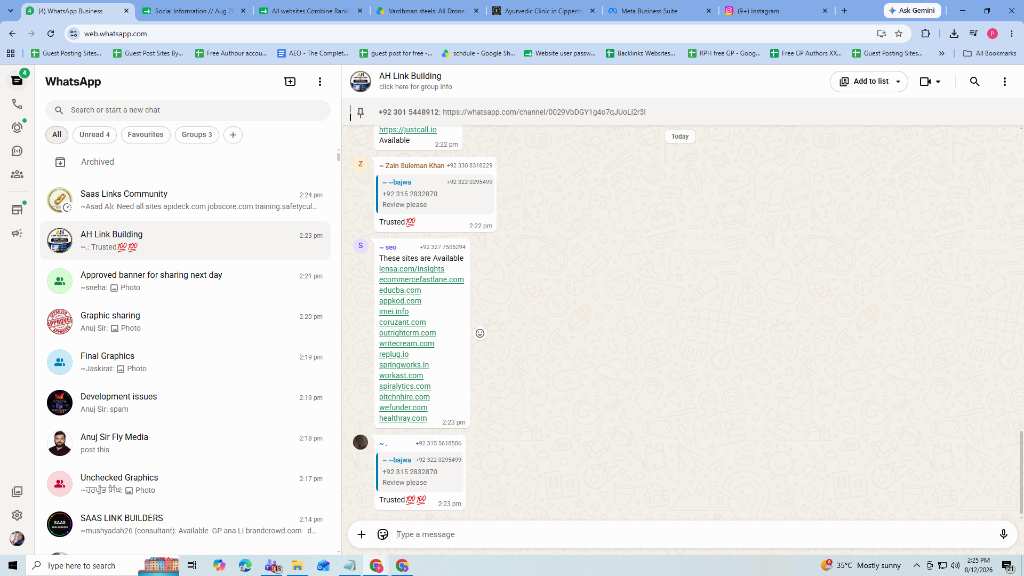Screen dimensions: 1024x576
Task: Click the Type a message field
Action: (x=692, y=534)
